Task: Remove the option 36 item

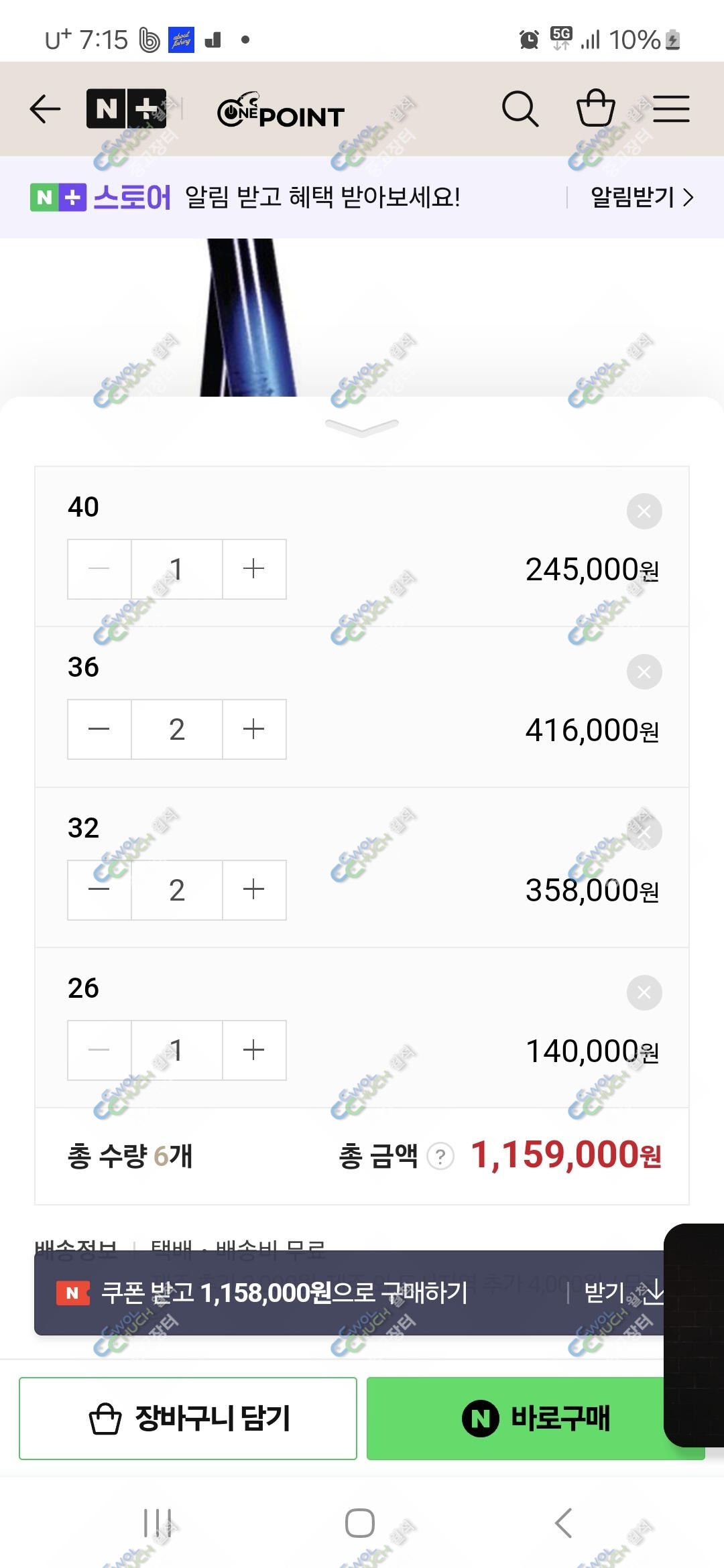Action: coord(644,671)
